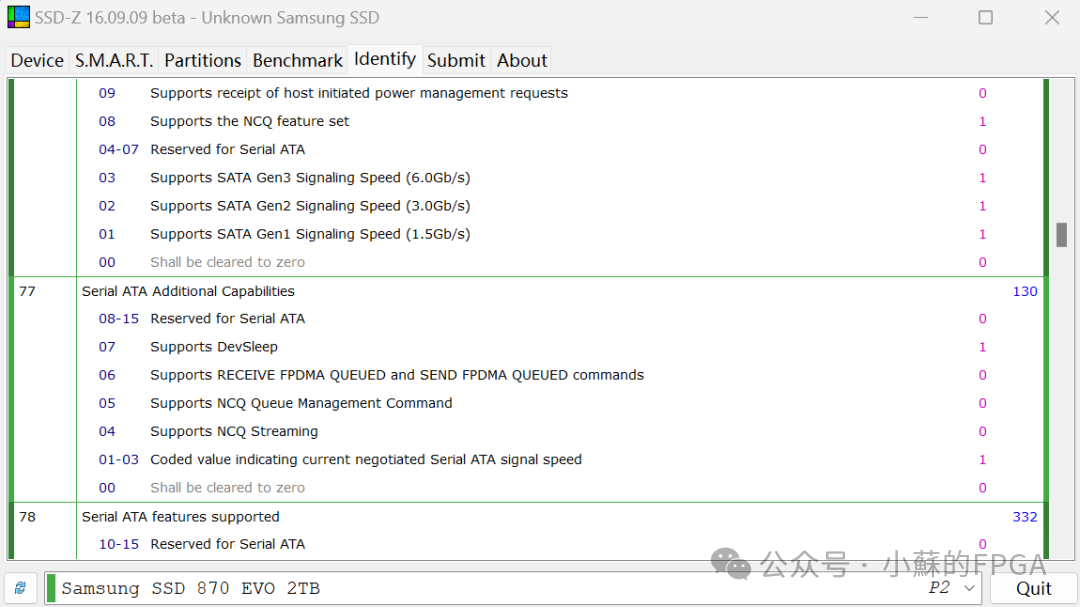The height and width of the screenshot is (607, 1080).
Task: Maximize the SSD-Z window
Action: pos(986,17)
